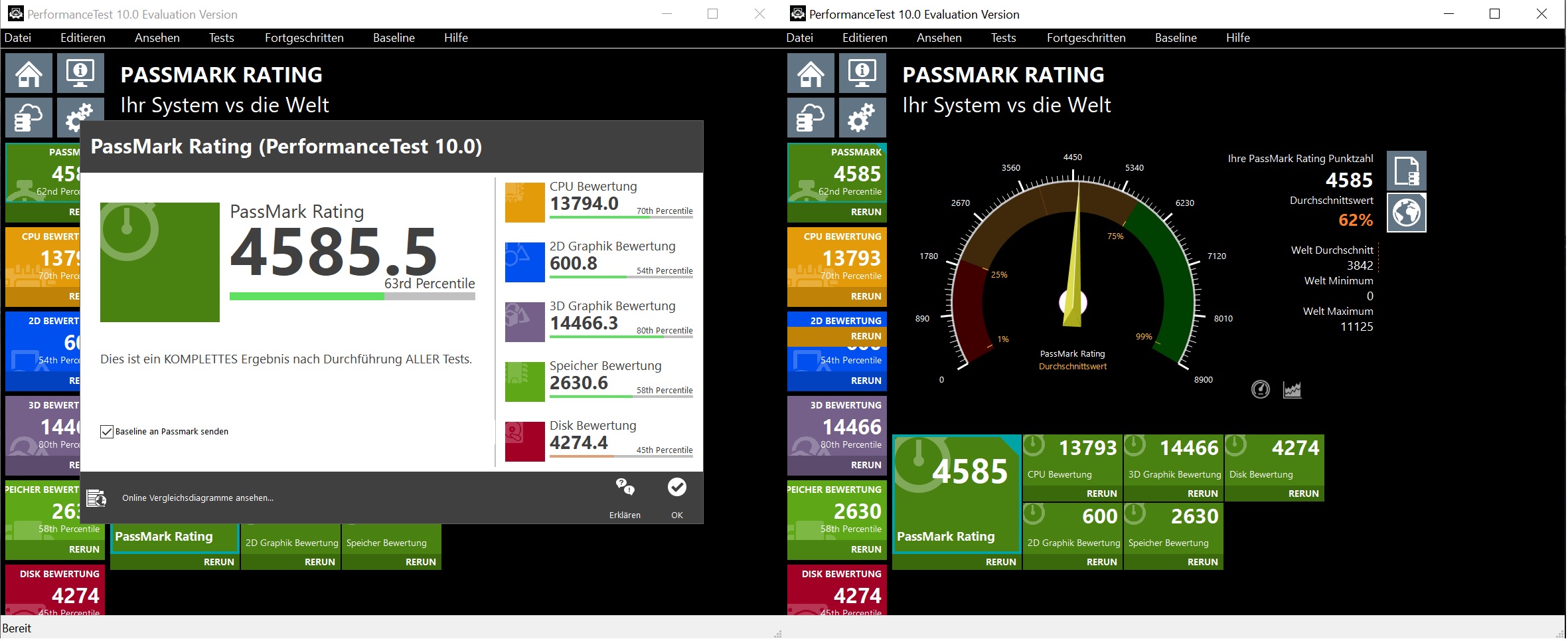Select the CPU BEWERTUNG 13793 tile in the right sidebar
This screenshot has width=1568, height=641.
point(837,257)
